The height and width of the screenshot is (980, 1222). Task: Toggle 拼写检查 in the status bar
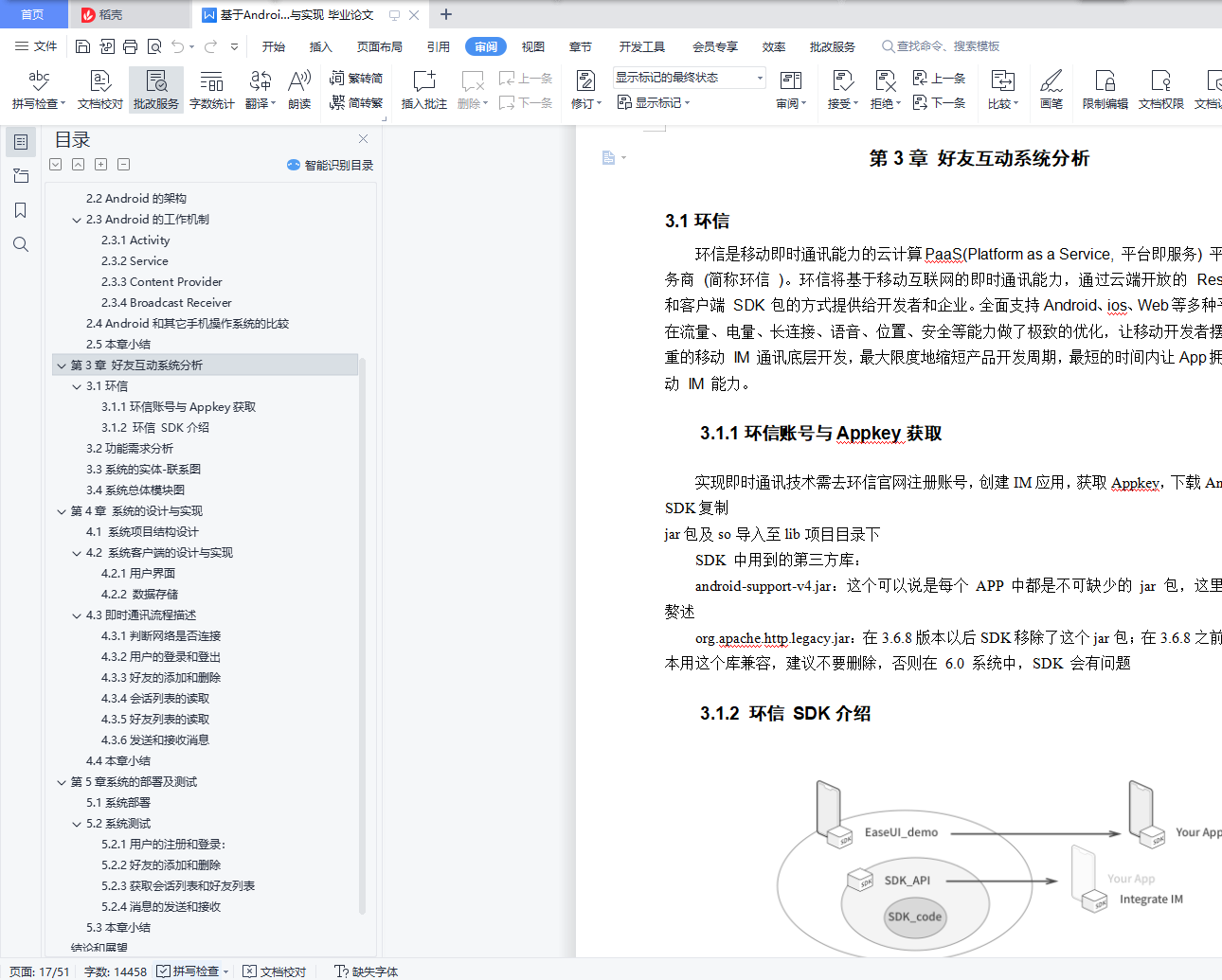pyautogui.click(x=192, y=971)
